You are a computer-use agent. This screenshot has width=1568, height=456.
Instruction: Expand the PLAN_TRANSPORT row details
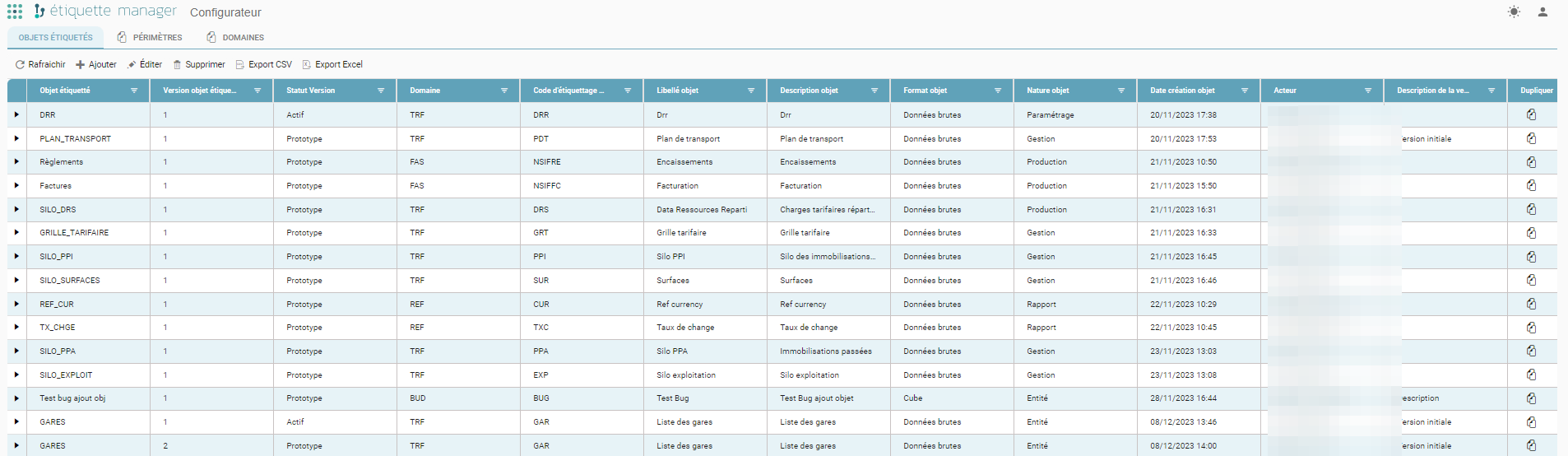pos(16,139)
